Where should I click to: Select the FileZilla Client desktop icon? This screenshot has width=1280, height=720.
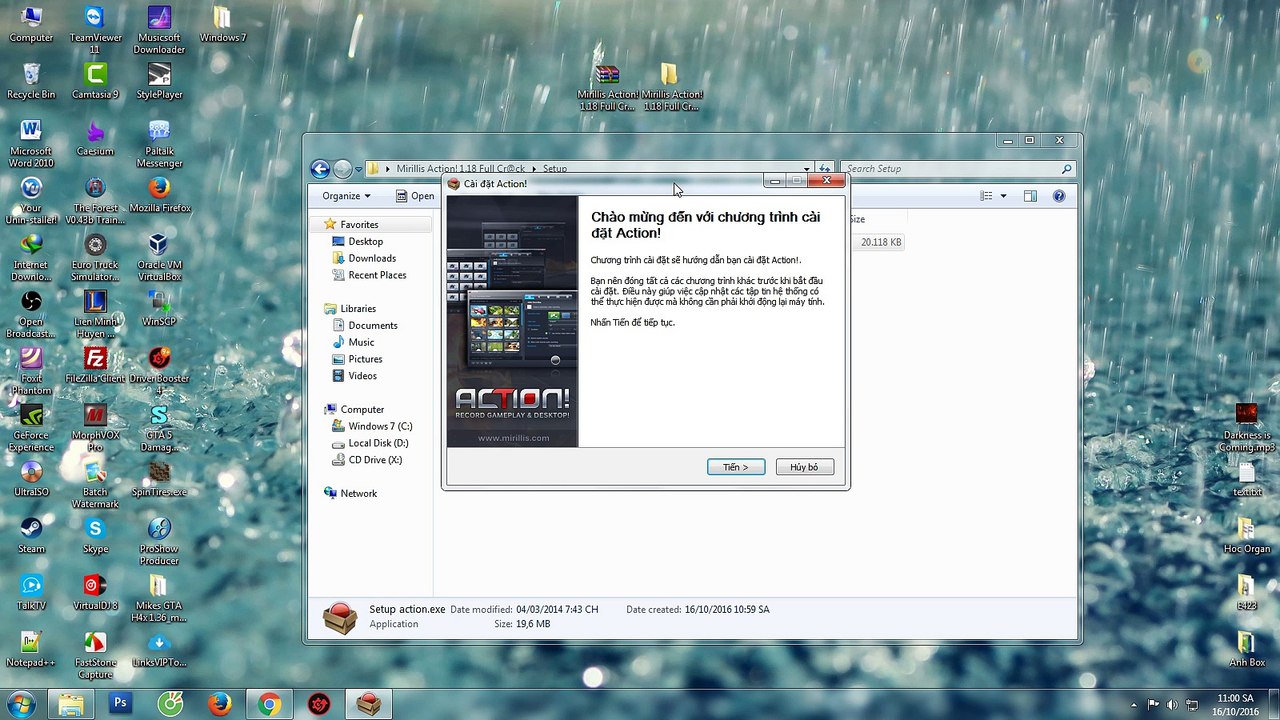tap(95, 365)
